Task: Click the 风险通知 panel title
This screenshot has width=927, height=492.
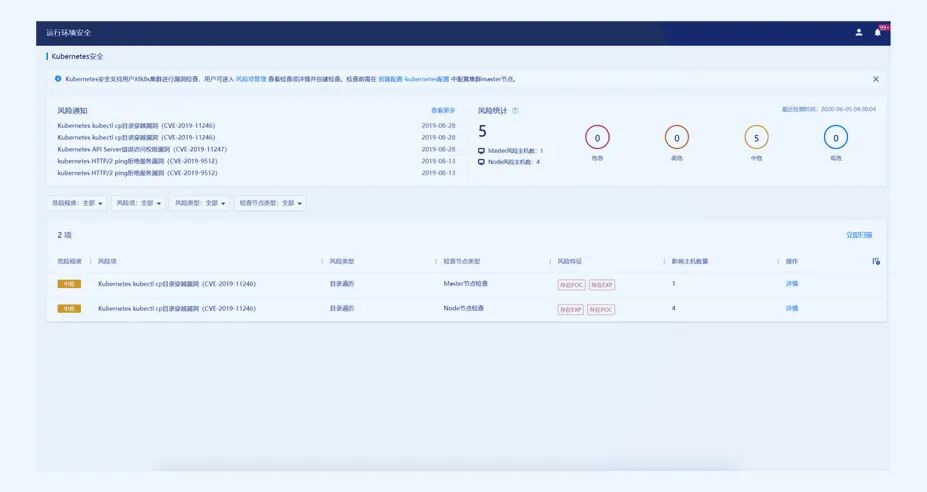Action: click(x=72, y=111)
